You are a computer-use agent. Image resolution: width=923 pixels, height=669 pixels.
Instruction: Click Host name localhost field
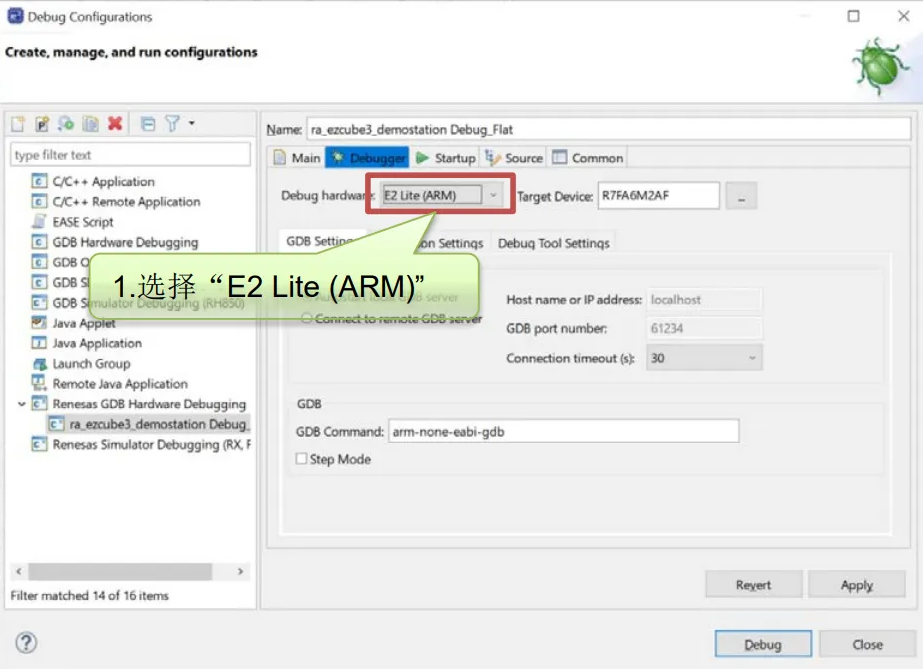coord(703,299)
